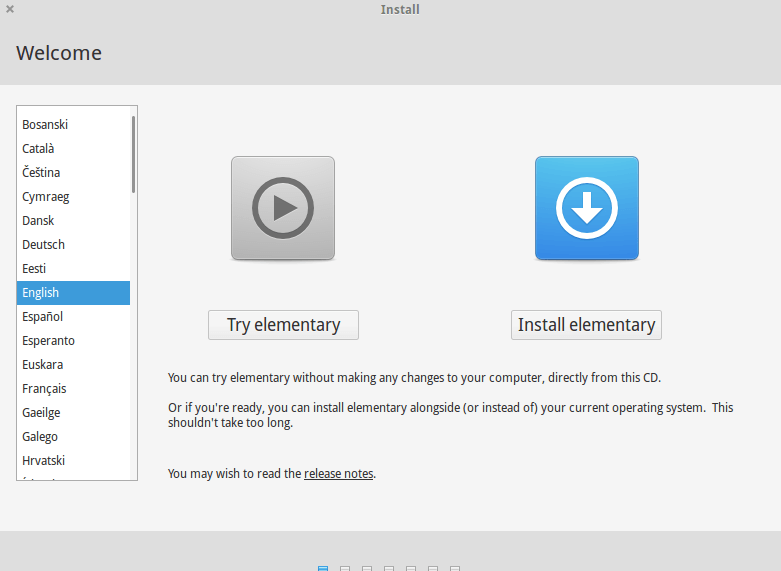Select Français as the language

pyautogui.click(x=44, y=389)
